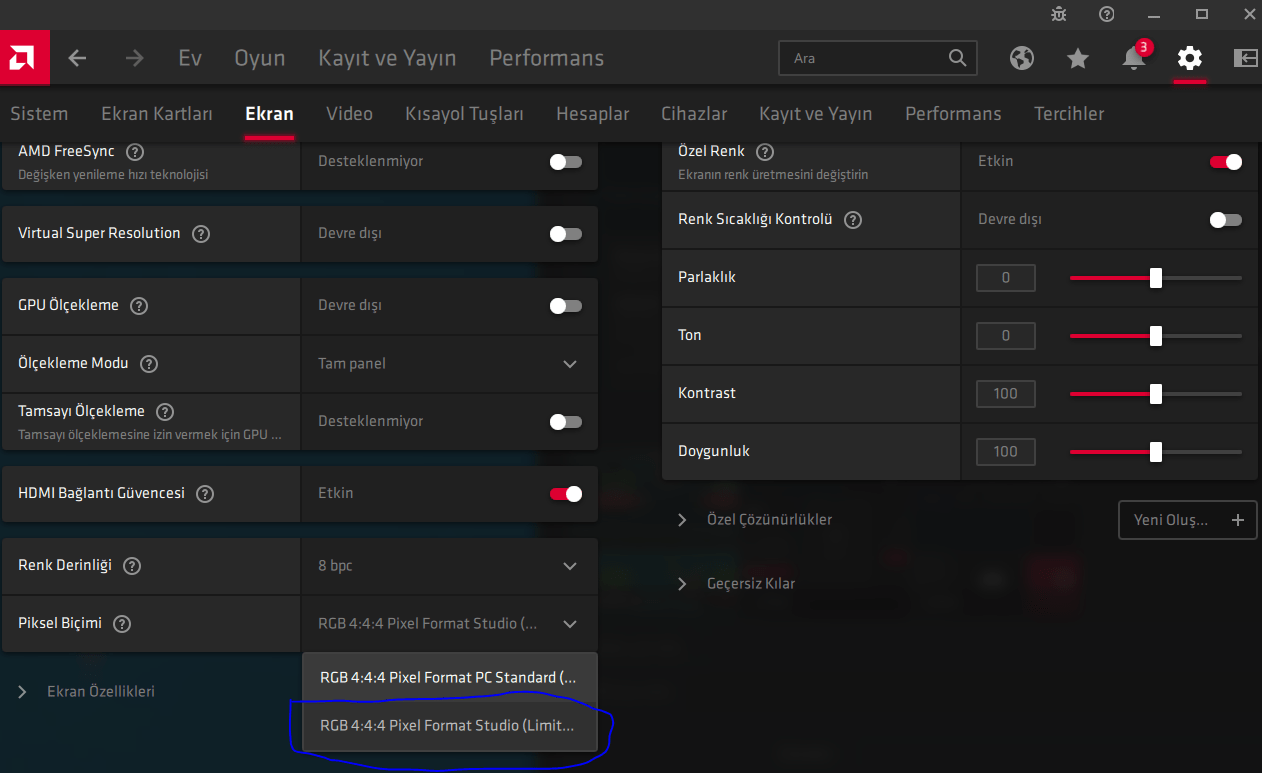
Task: Show help for Renk Sıcaklığı Kontrolü
Action: click(x=853, y=220)
